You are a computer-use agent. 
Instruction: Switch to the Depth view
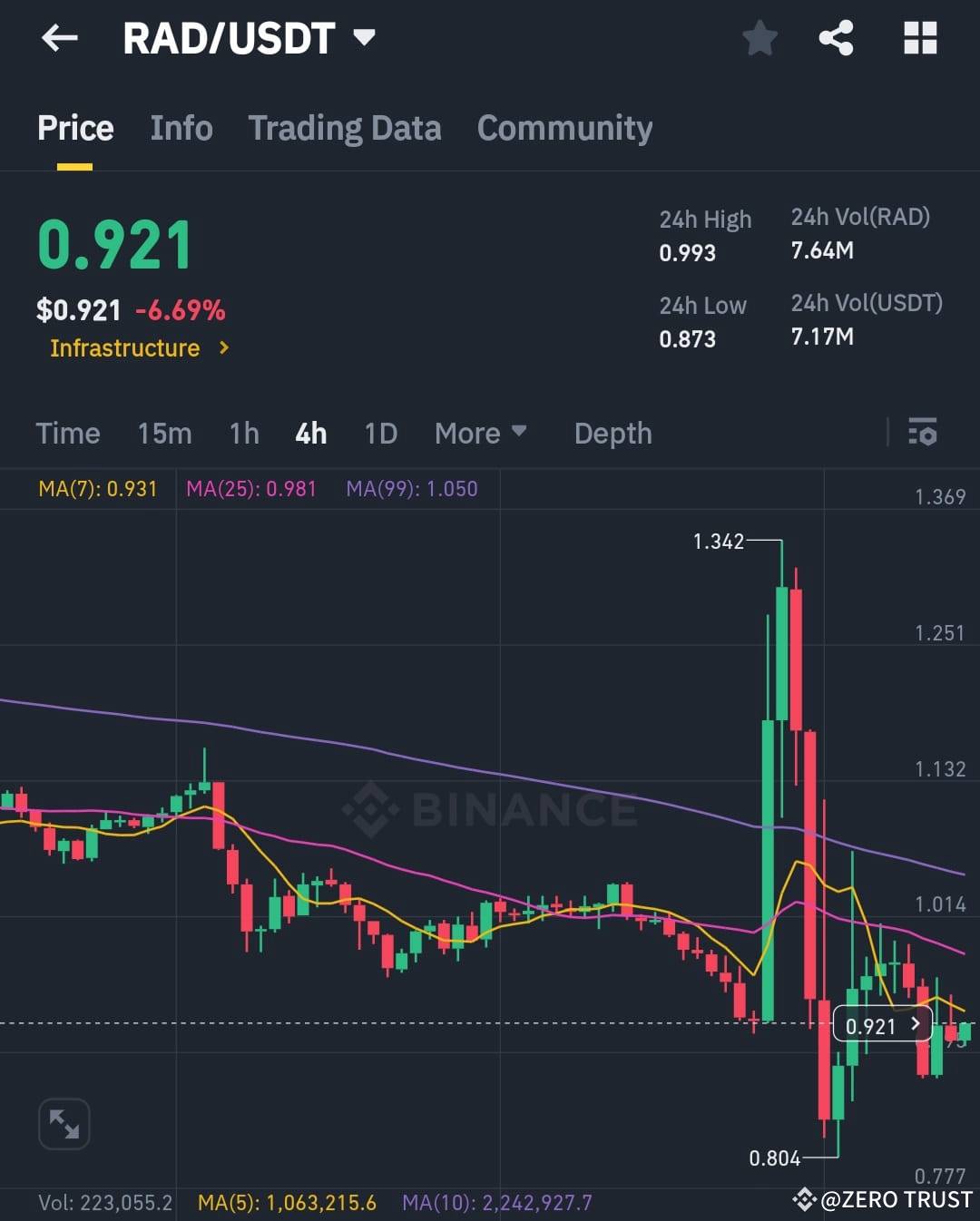click(x=612, y=433)
